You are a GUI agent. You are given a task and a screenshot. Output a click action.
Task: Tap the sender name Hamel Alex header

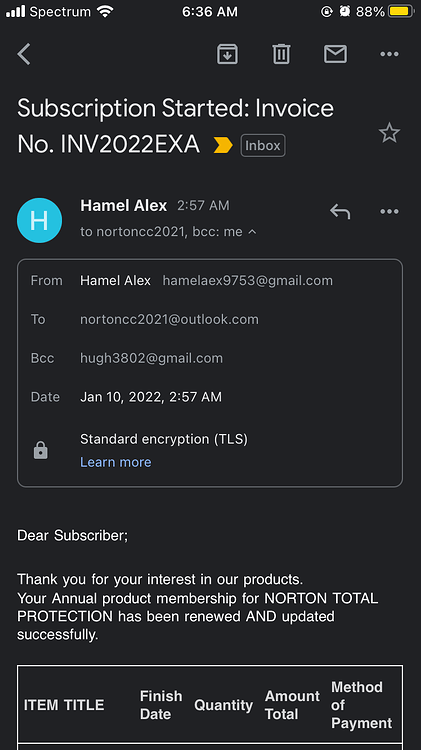[123, 206]
